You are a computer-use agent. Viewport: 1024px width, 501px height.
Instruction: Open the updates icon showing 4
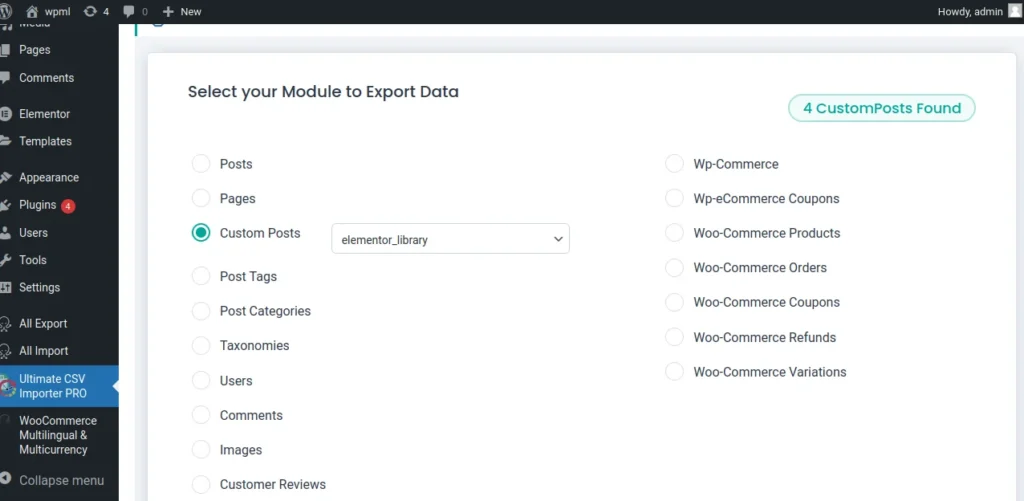click(91, 11)
